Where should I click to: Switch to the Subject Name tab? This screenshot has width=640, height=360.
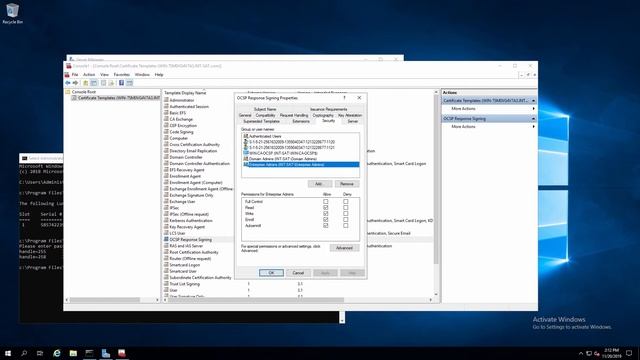pyautogui.click(x=265, y=109)
